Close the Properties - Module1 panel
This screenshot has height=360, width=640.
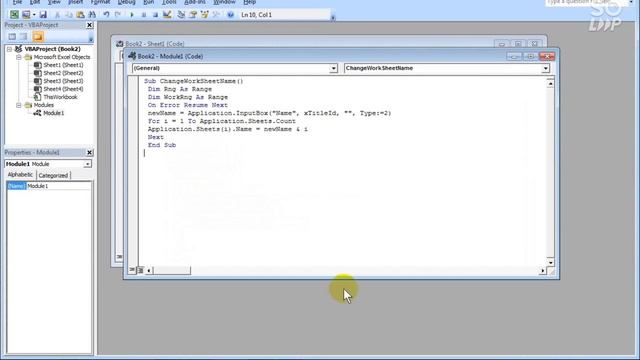point(89,153)
